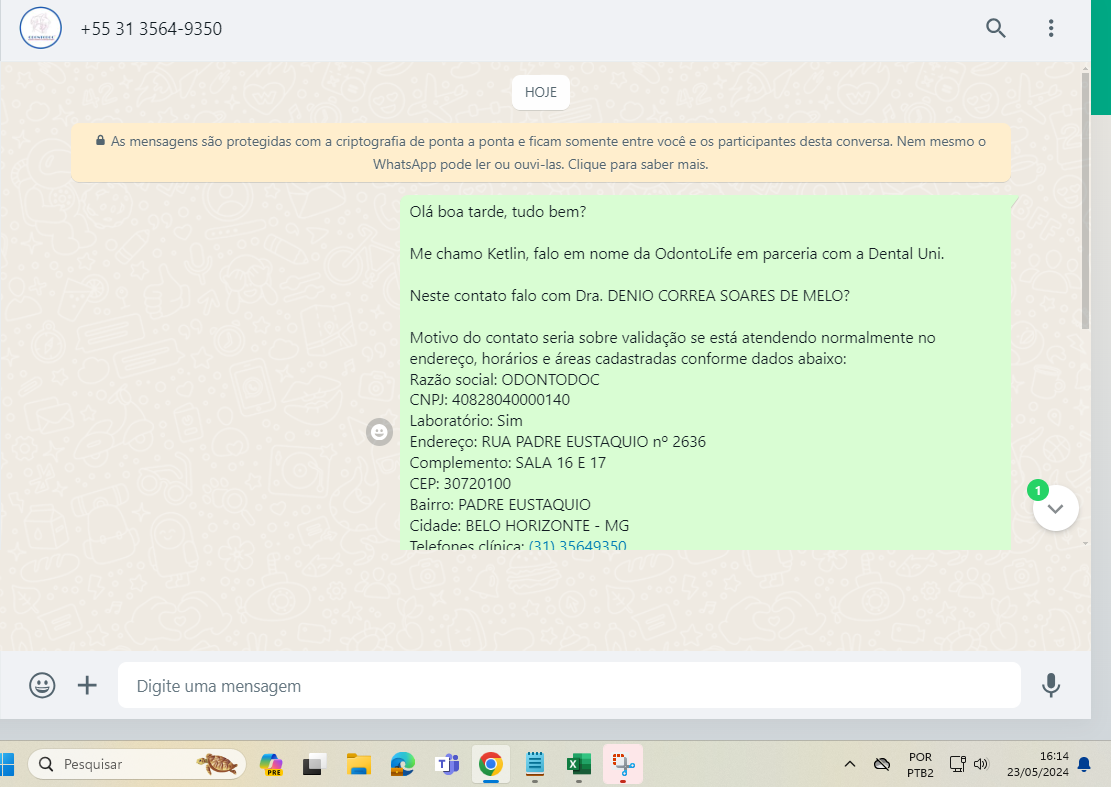1111x787 pixels.
Task: Open the Snipping Tool on the taskbar
Action: 623,764
